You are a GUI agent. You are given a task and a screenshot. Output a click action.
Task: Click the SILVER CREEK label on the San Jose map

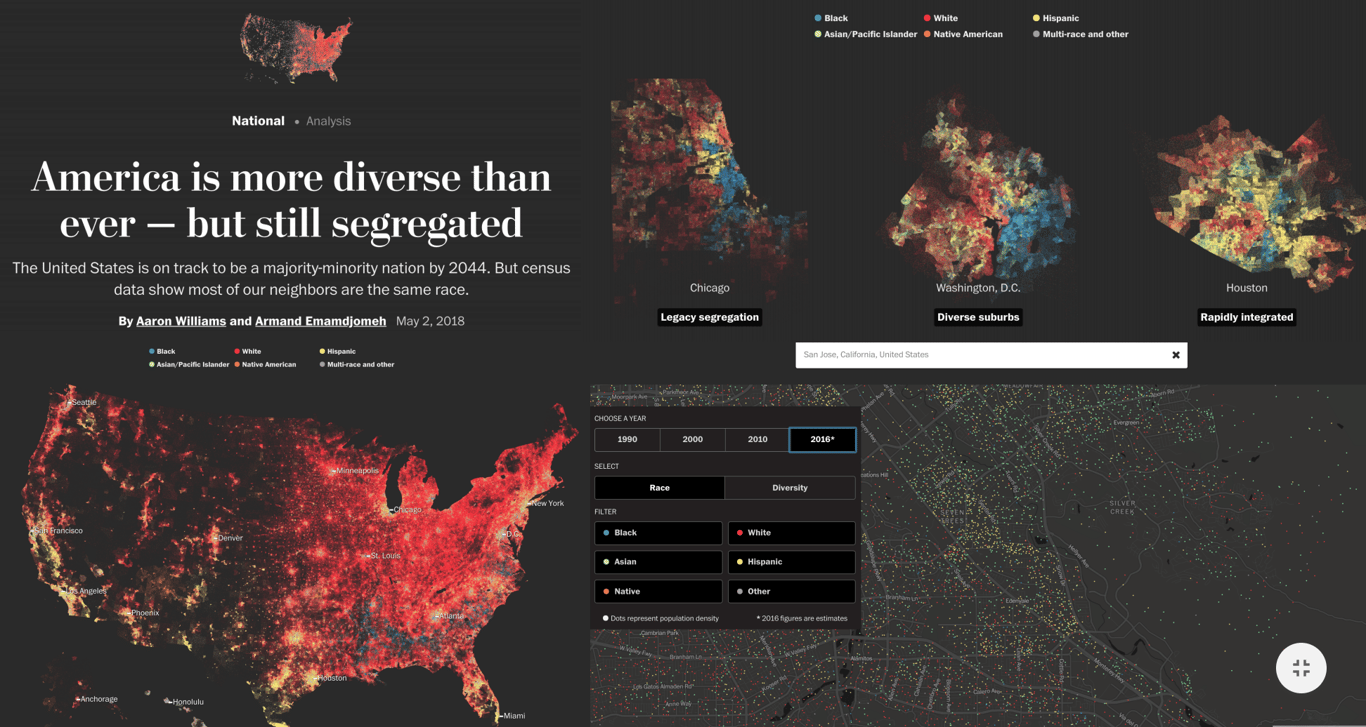[x=1122, y=507]
